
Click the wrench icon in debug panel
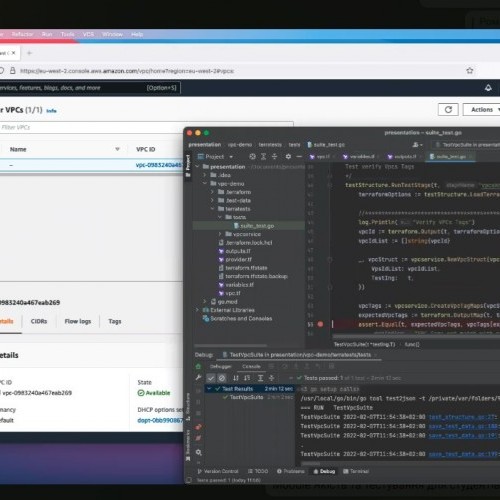(198, 378)
